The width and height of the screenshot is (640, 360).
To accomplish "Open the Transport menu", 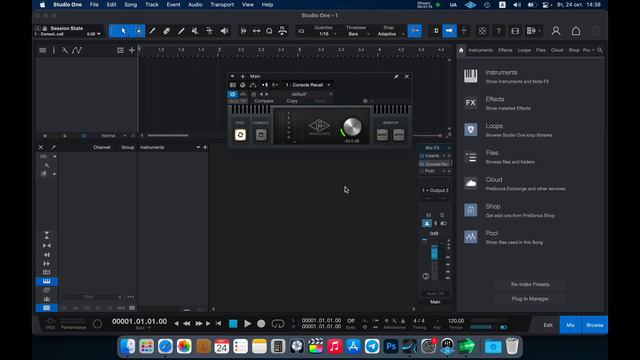I will click(222, 5).
